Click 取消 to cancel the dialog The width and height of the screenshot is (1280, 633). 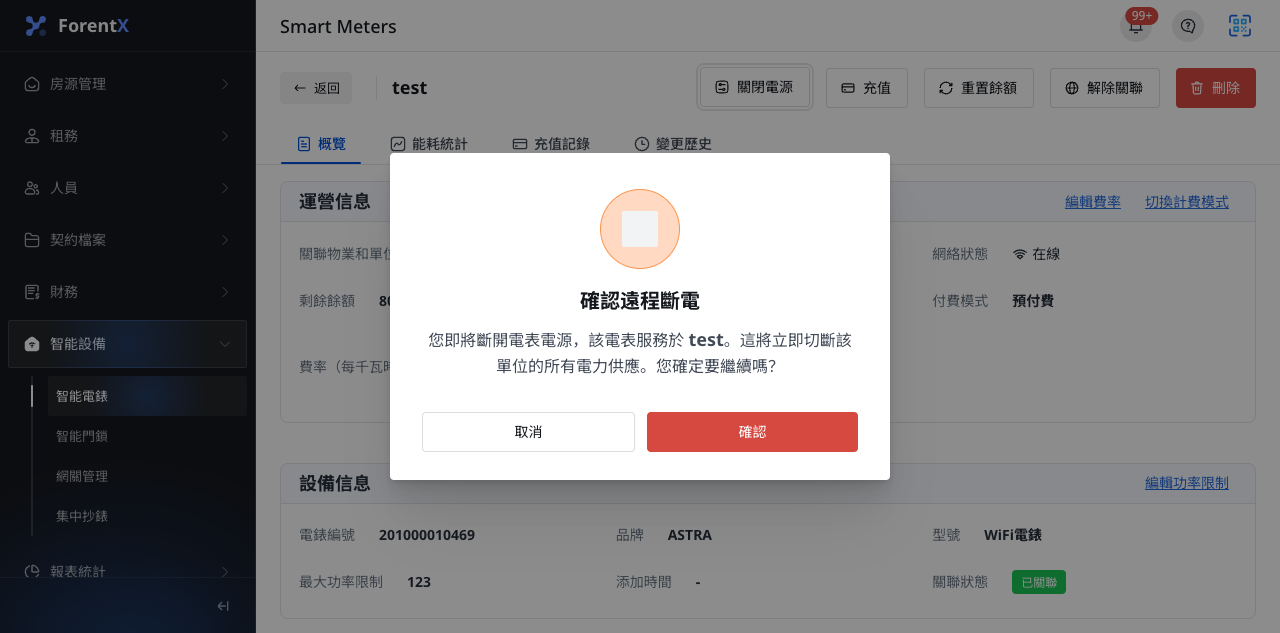click(x=528, y=432)
